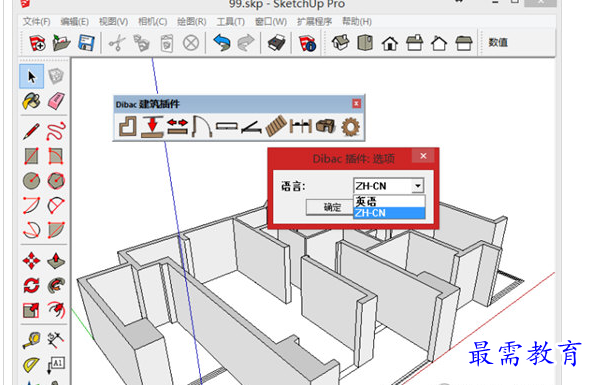The width and height of the screenshot is (590, 385).
Task: Select the Rectangle tool
Action: click(32, 156)
